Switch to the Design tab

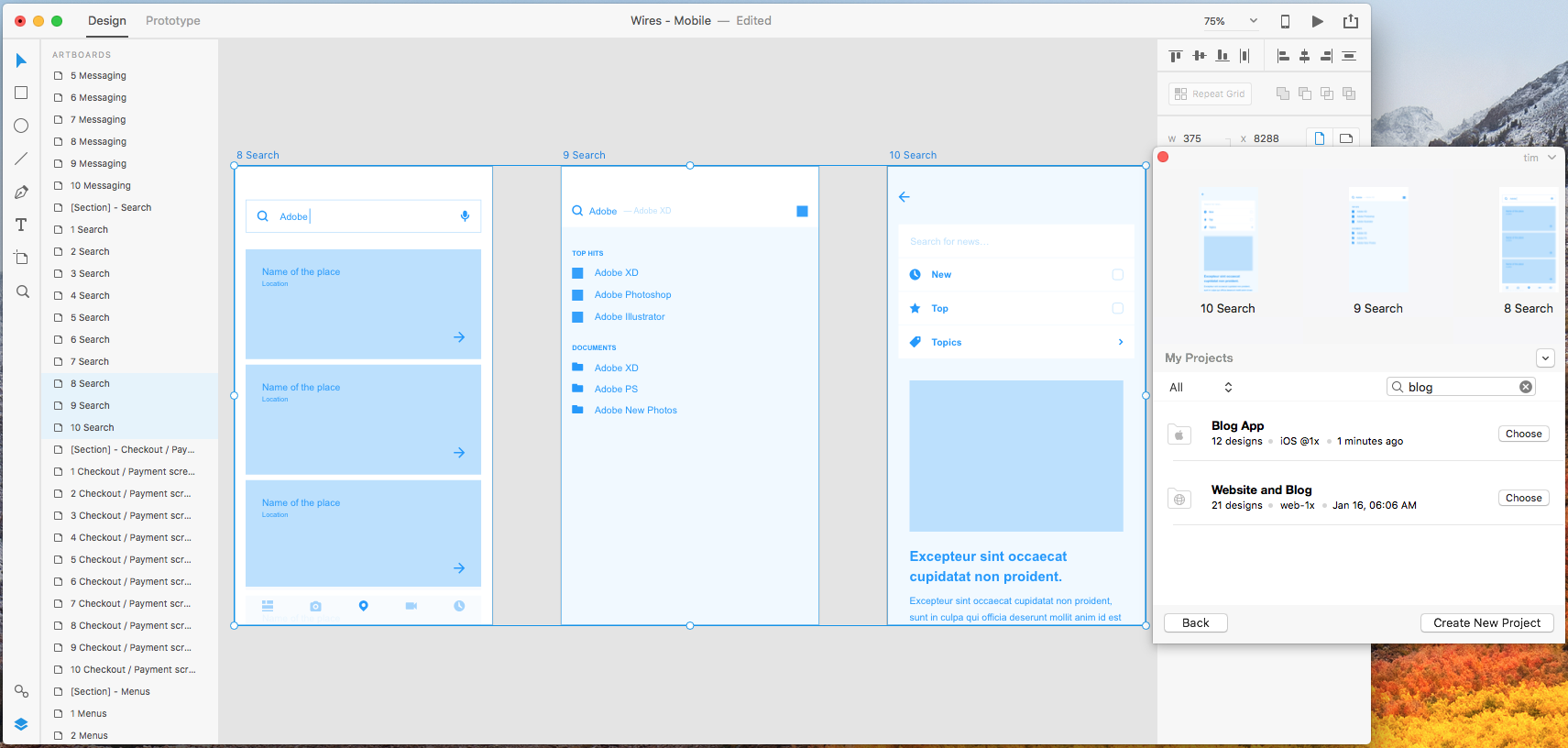point(107,21)
